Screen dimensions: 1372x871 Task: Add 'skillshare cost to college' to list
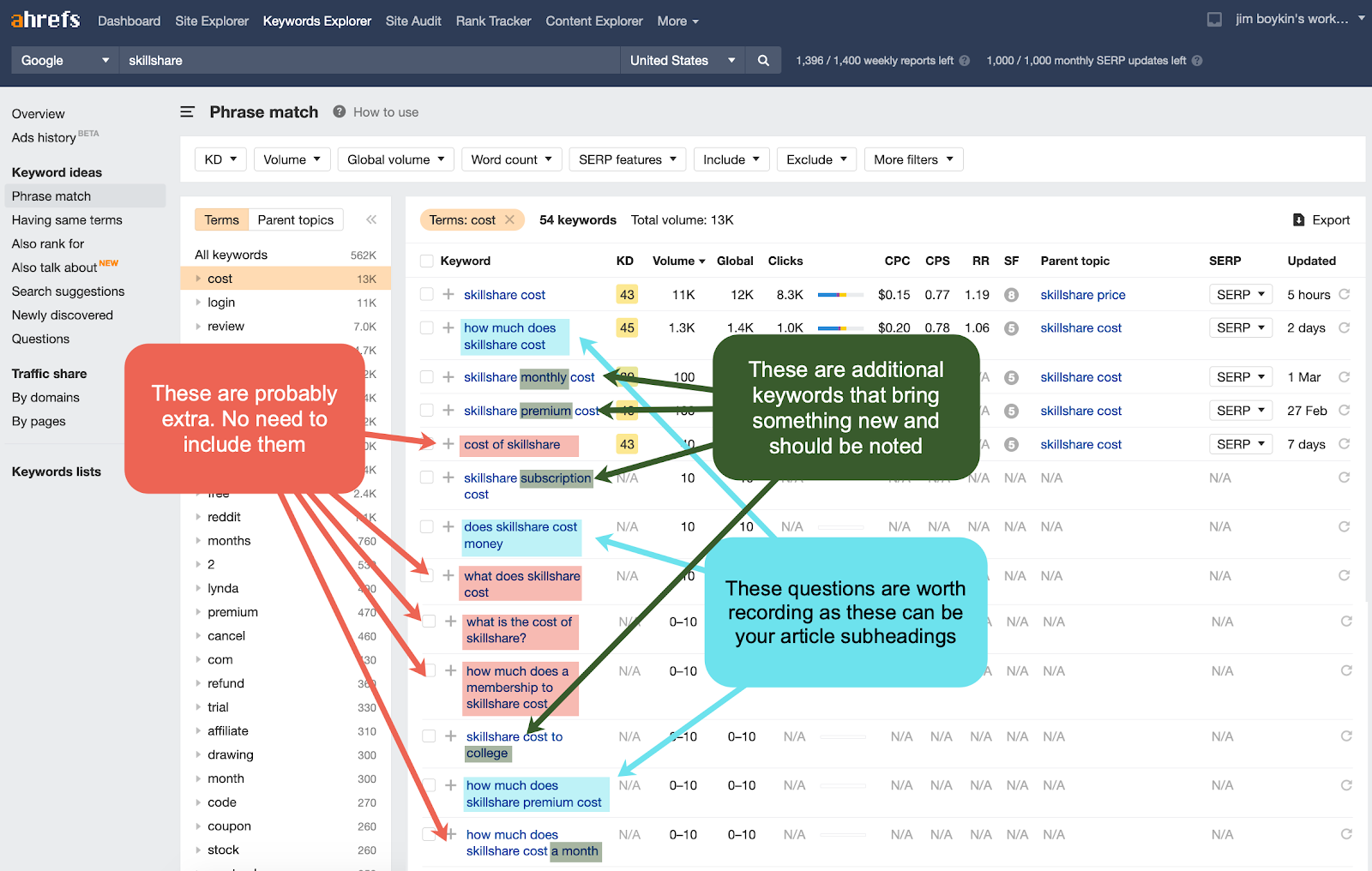coord(451,736)
